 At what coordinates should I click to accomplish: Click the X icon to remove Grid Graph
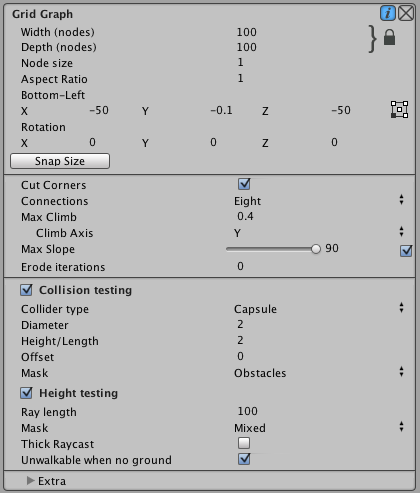[x=406, y=14]
